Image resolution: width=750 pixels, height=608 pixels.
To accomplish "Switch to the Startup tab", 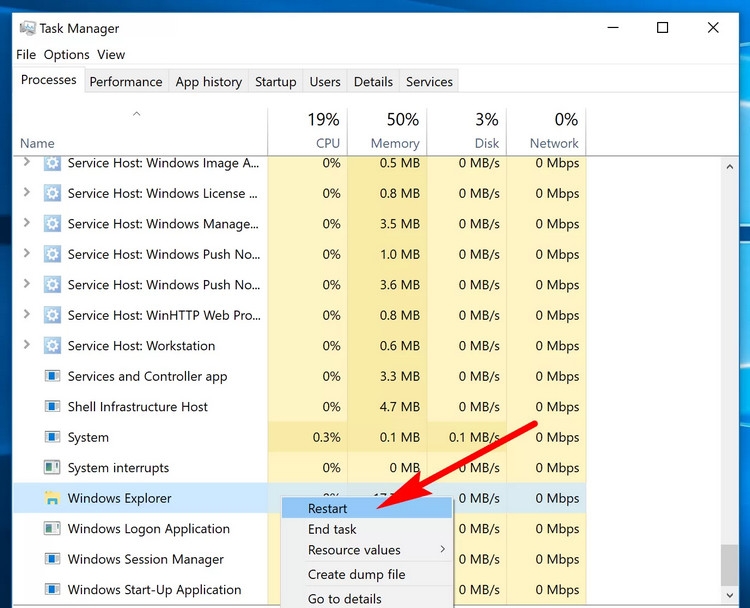I will [276, 82].
